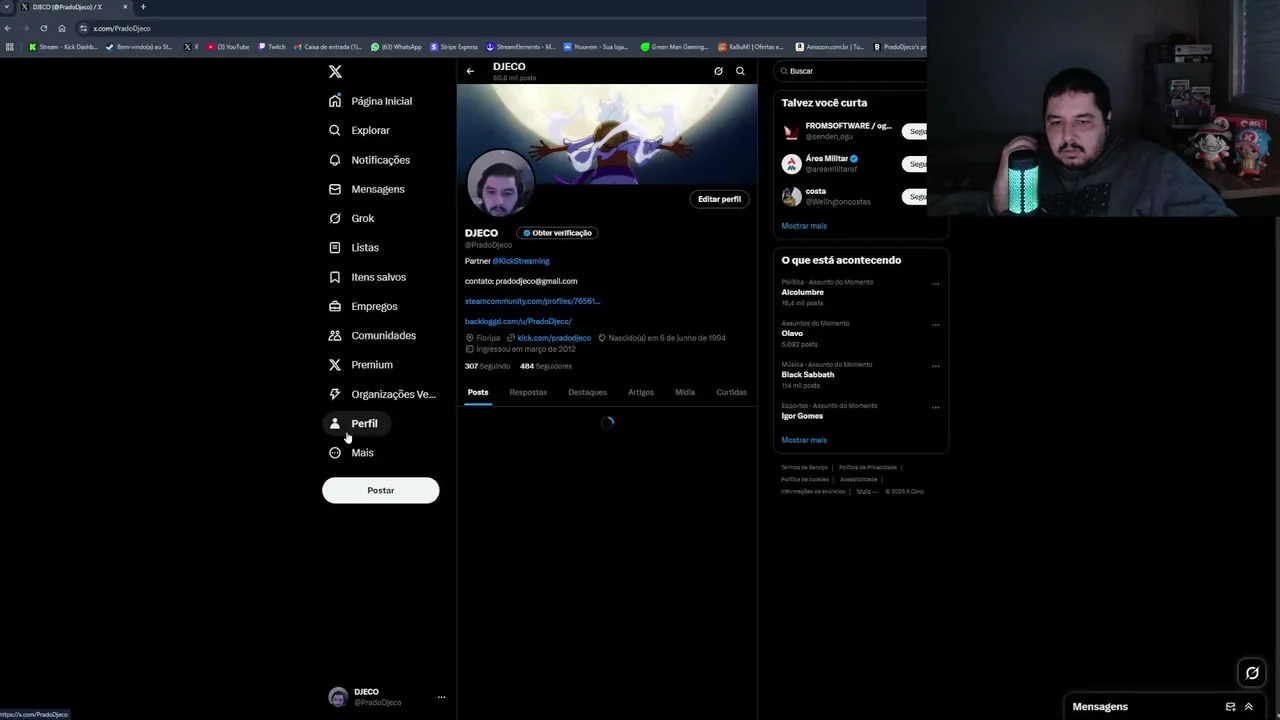
Task: Click the X logo above the sidebar
Action: tap(335, 71)
